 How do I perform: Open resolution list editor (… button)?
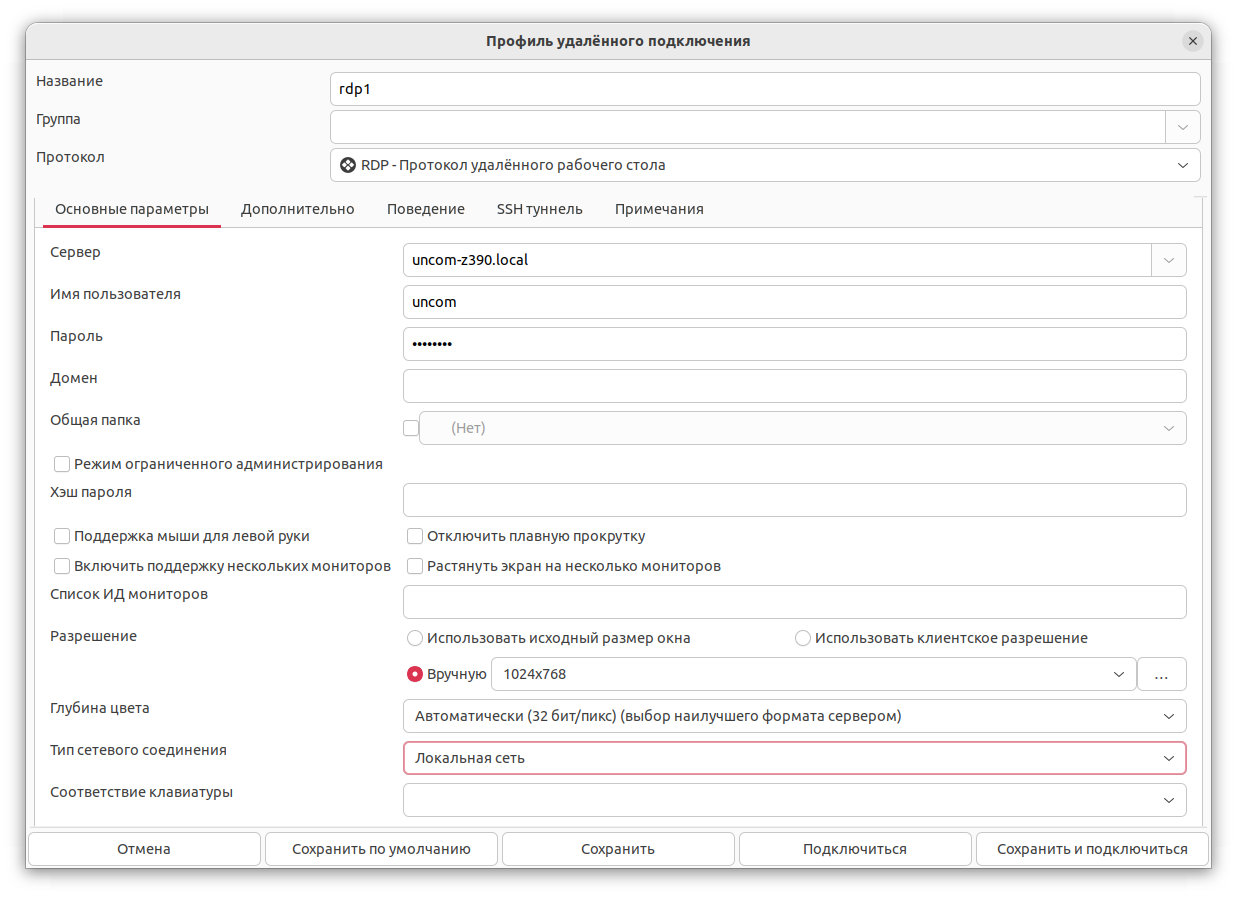coord(1162,674)
